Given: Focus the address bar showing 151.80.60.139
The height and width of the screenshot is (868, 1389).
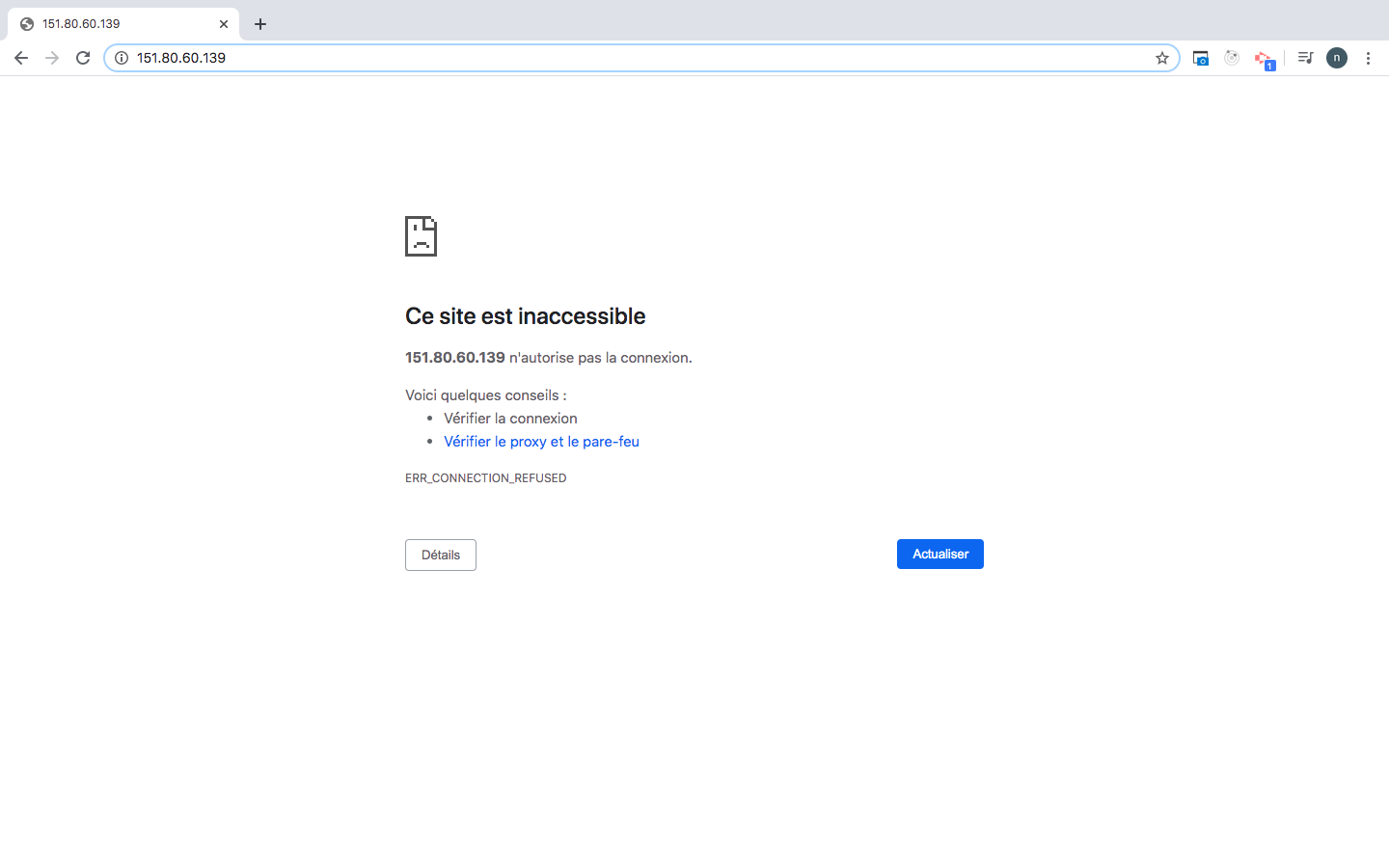Looking at the screenshot, I should coord(641,58).
